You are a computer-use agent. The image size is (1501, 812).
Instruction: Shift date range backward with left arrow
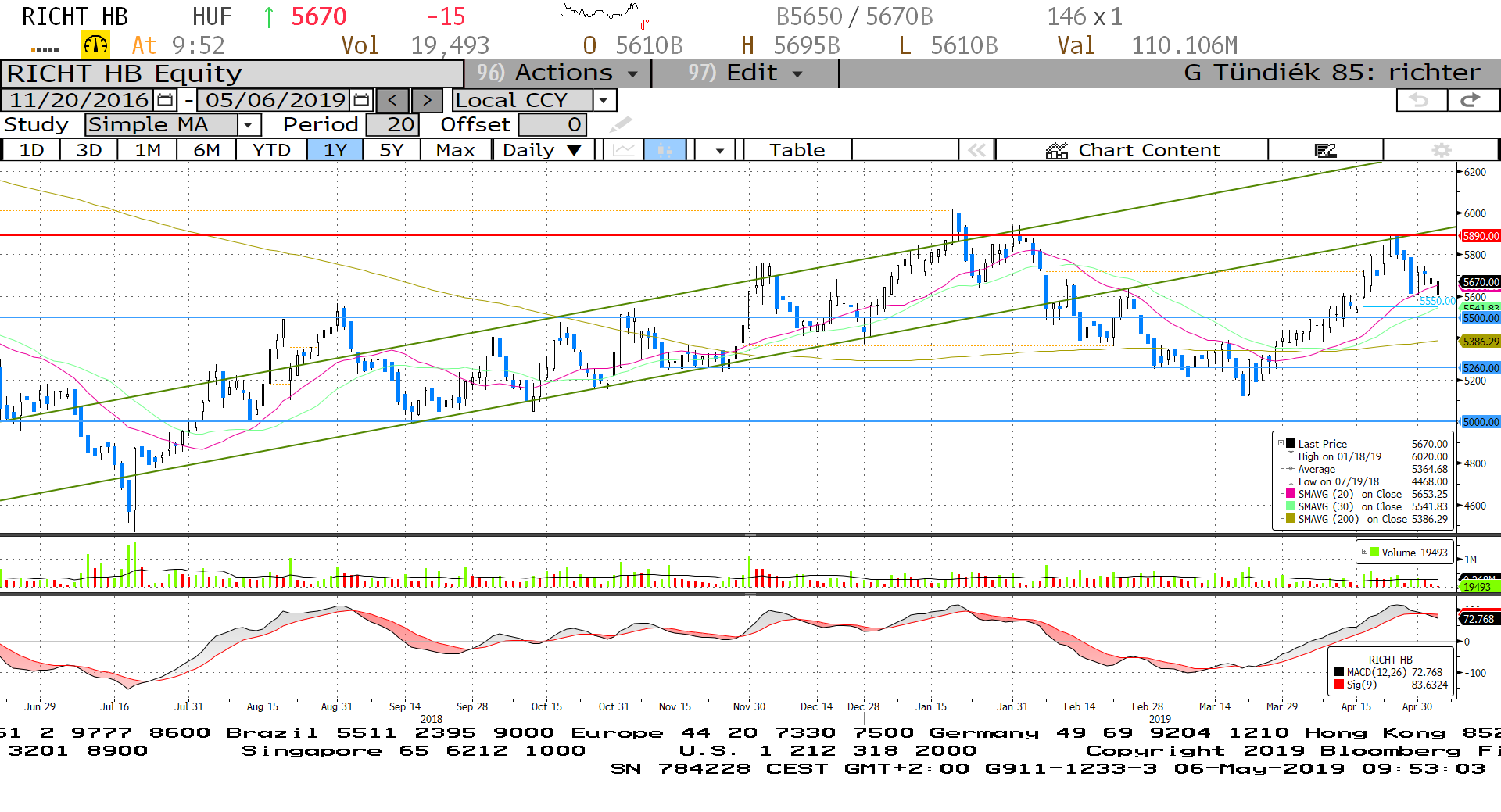tap(392, 100)
